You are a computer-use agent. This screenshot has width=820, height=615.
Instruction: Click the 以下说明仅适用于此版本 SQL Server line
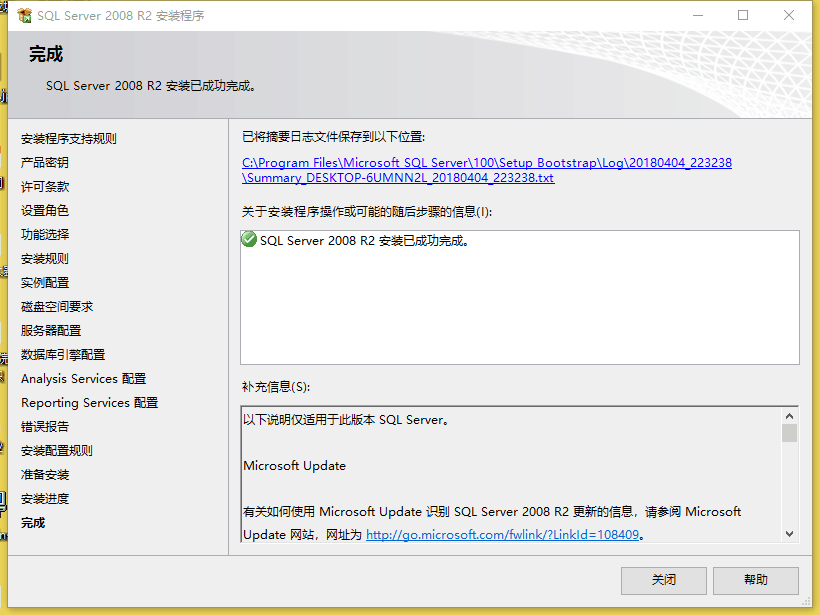coord(346,420)
